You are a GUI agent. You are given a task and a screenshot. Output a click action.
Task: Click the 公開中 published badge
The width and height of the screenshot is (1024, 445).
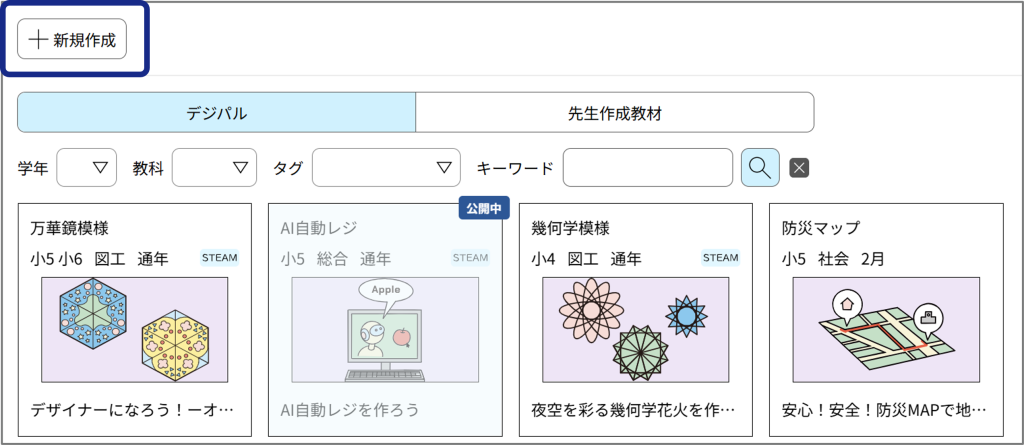pos(484,209)
